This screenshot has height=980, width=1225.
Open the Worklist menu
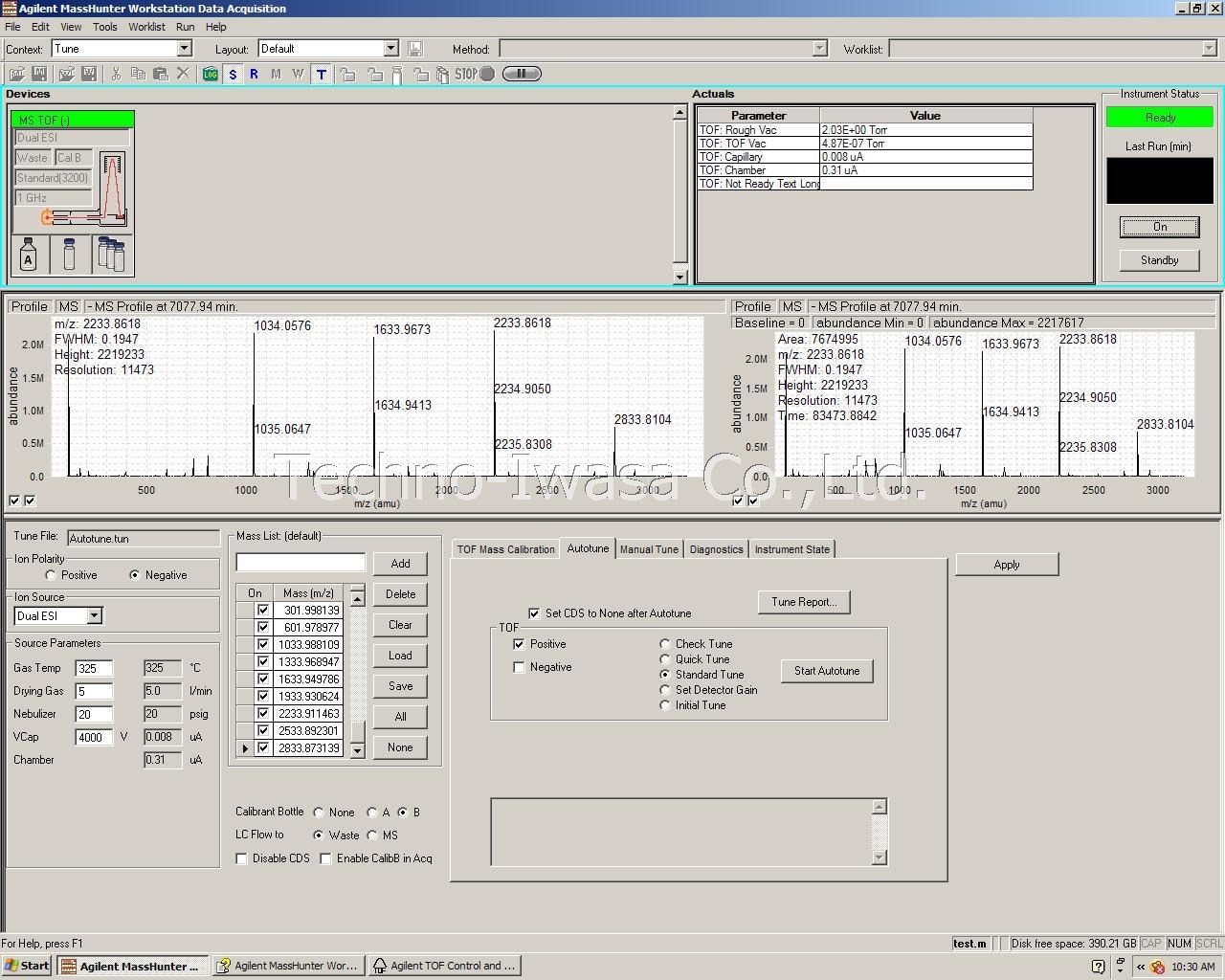(x=146, y=27)
